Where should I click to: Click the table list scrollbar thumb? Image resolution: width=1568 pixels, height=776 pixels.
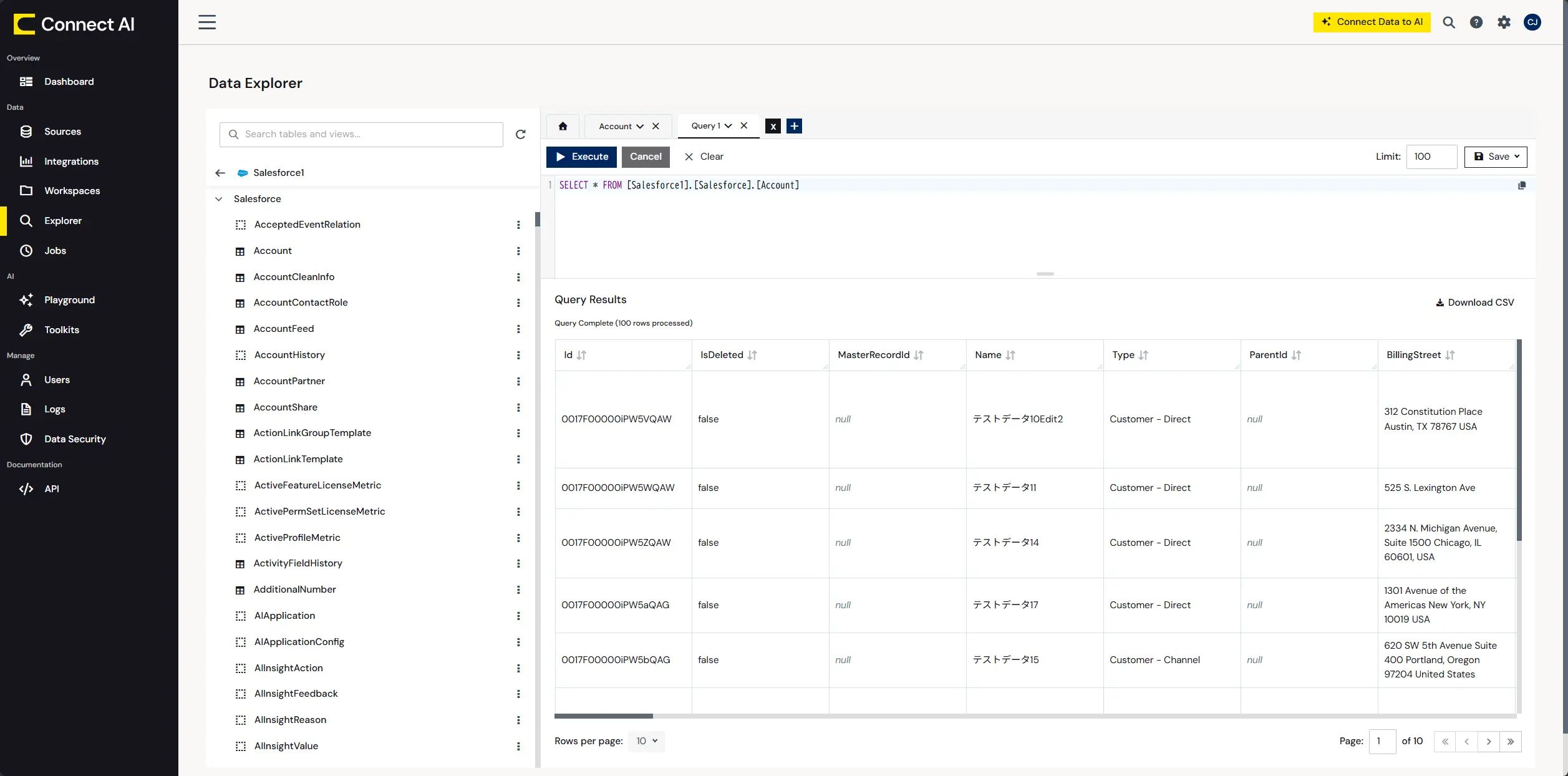tap(537, 219)
